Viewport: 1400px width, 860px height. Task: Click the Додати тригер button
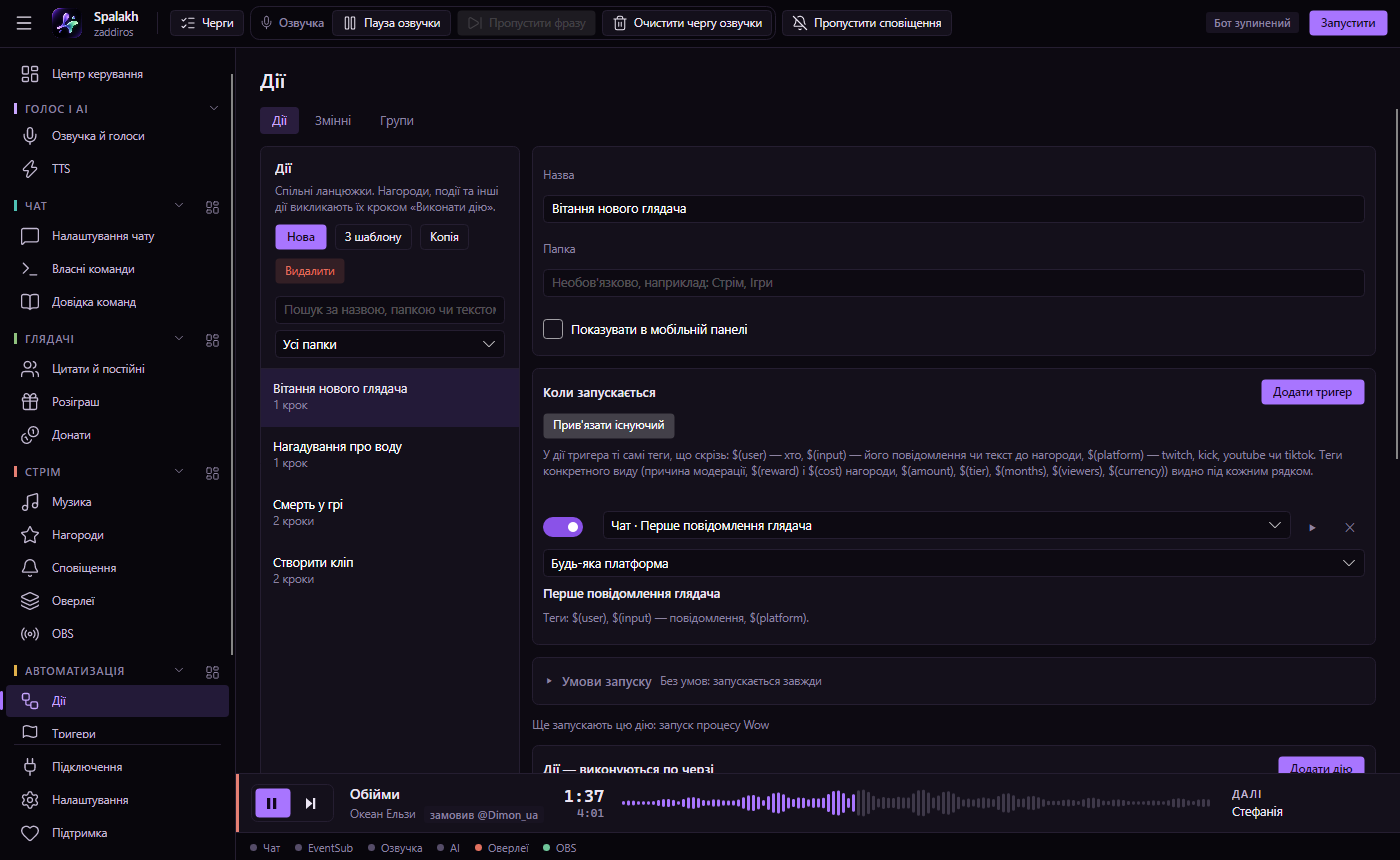(x=1313, y=392)
